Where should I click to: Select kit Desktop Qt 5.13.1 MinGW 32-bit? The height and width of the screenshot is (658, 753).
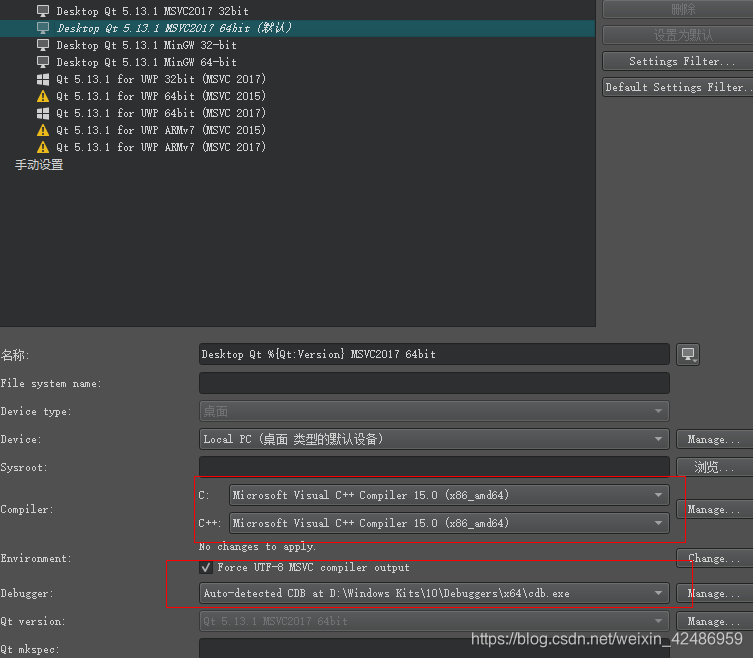146,45
